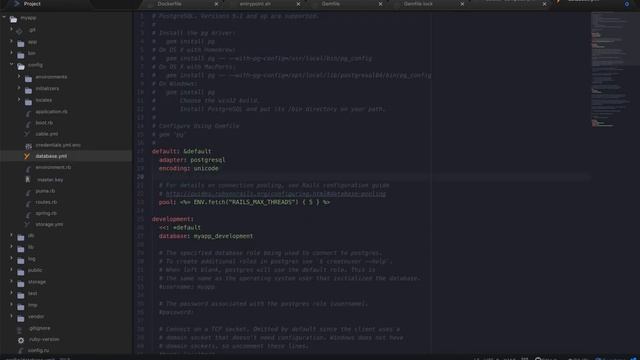
Task: Click the Ruby icon beside boot.rb
Action: (28, 124)
